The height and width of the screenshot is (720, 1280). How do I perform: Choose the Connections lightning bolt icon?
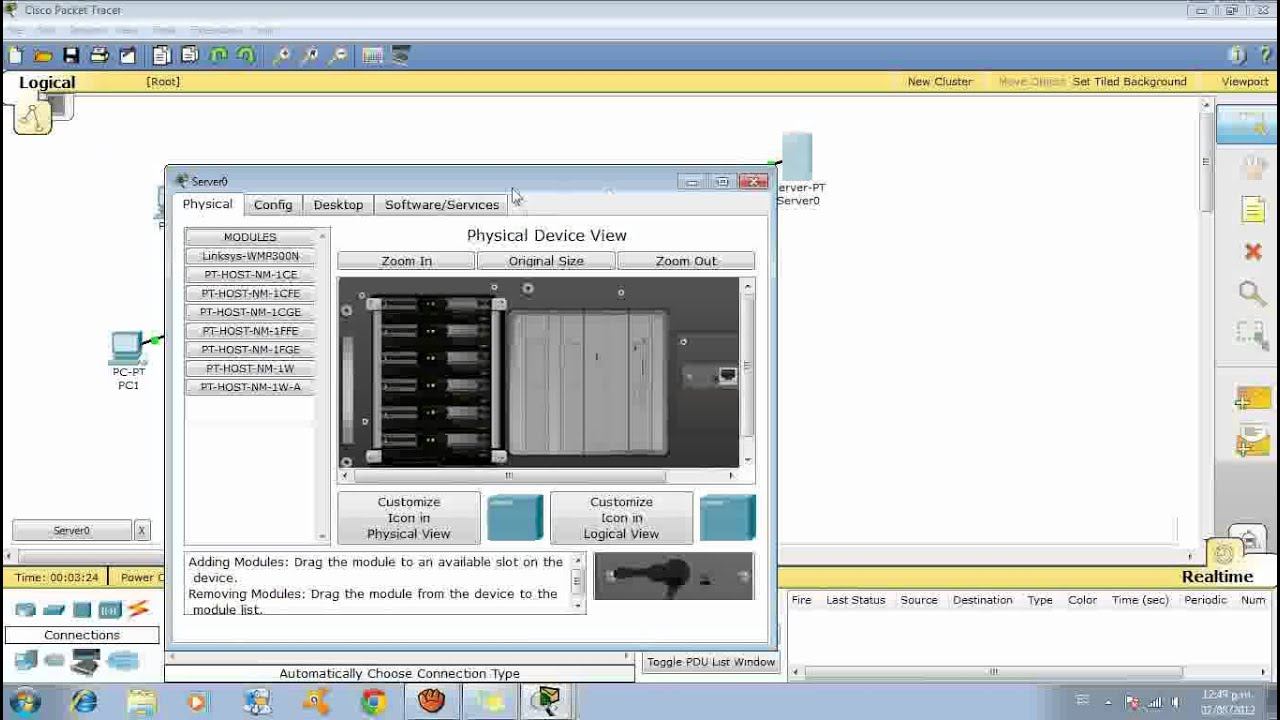tap(138, 609)
